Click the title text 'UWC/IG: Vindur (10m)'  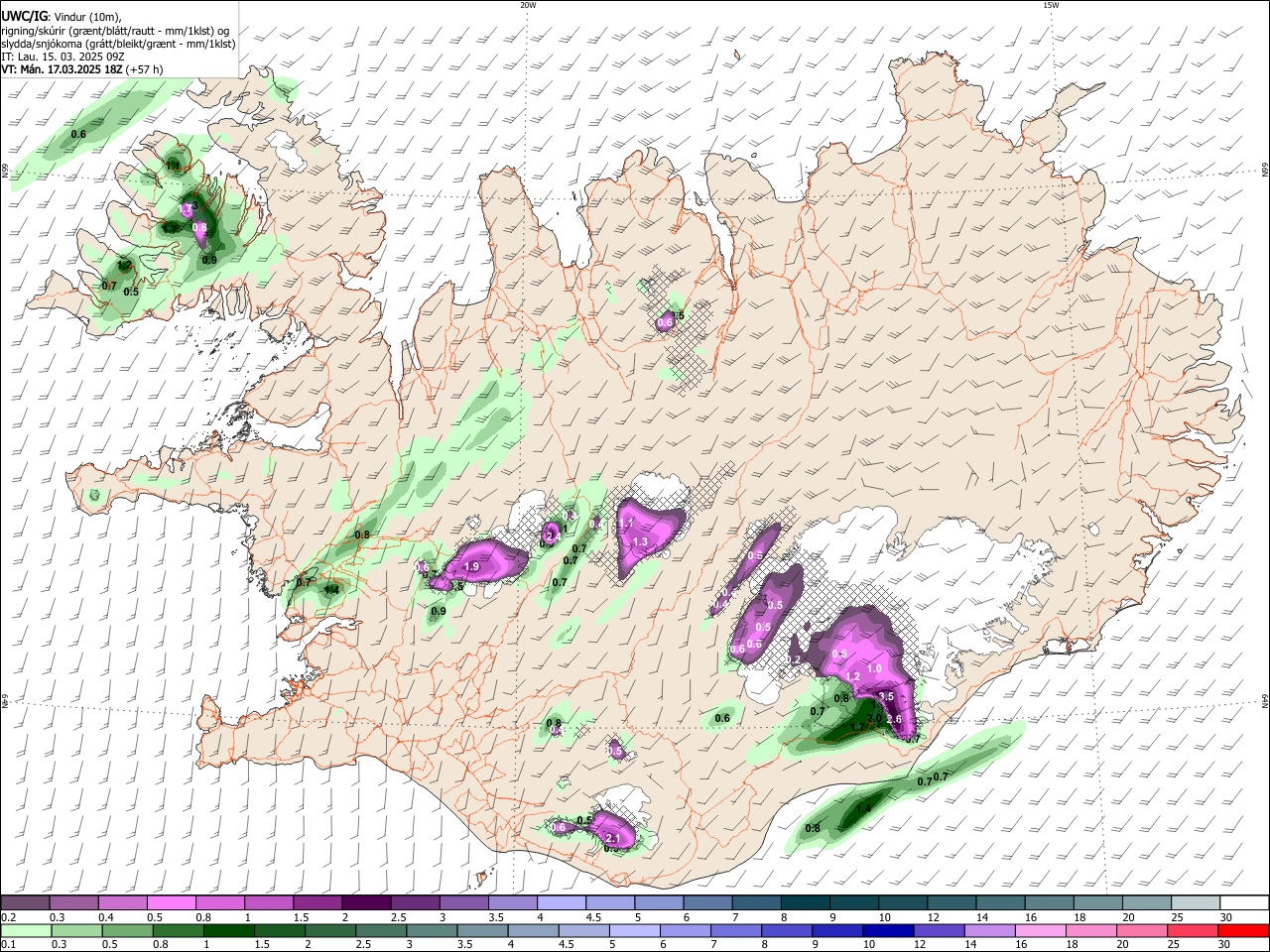pyautogui.click(x=61, y=16)
